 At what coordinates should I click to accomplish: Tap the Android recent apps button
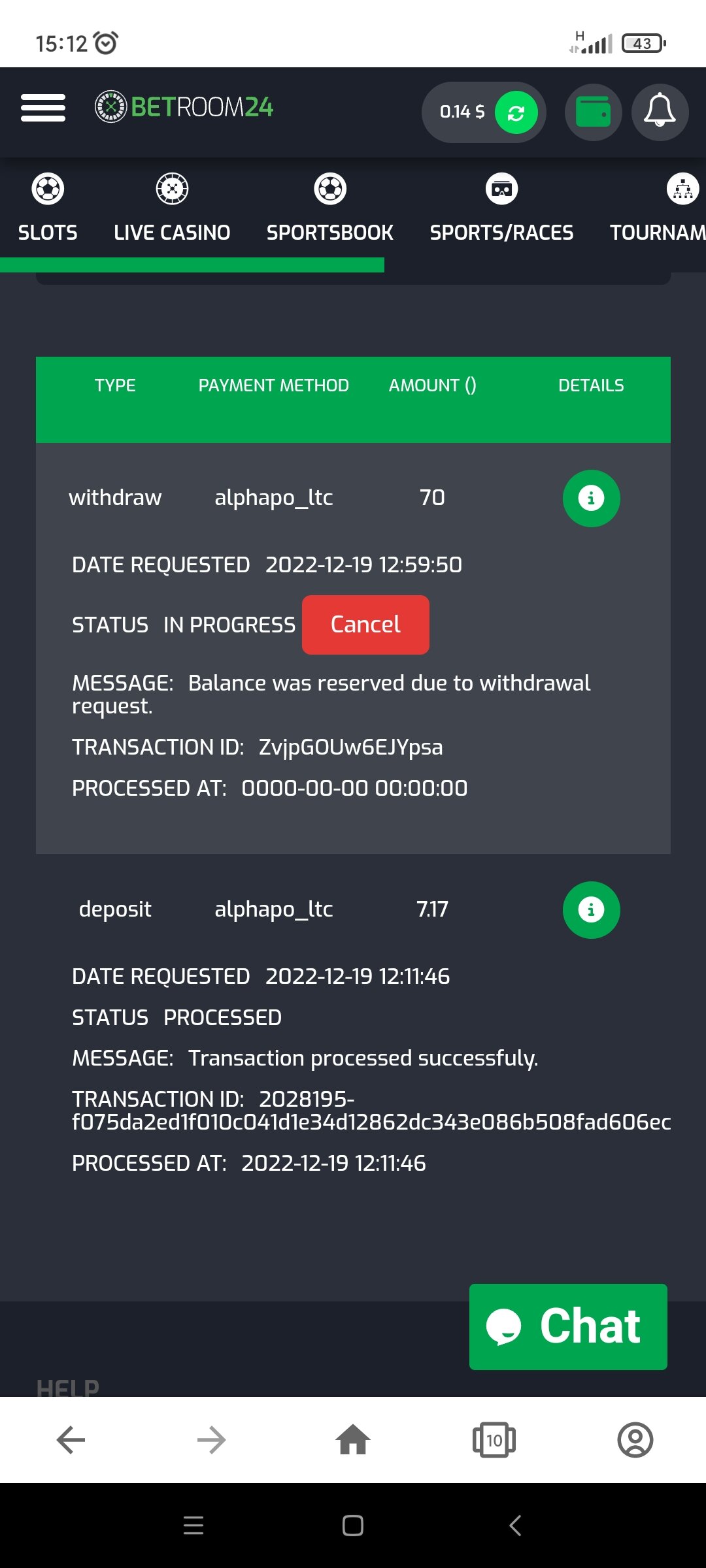tap(193, 1526)
